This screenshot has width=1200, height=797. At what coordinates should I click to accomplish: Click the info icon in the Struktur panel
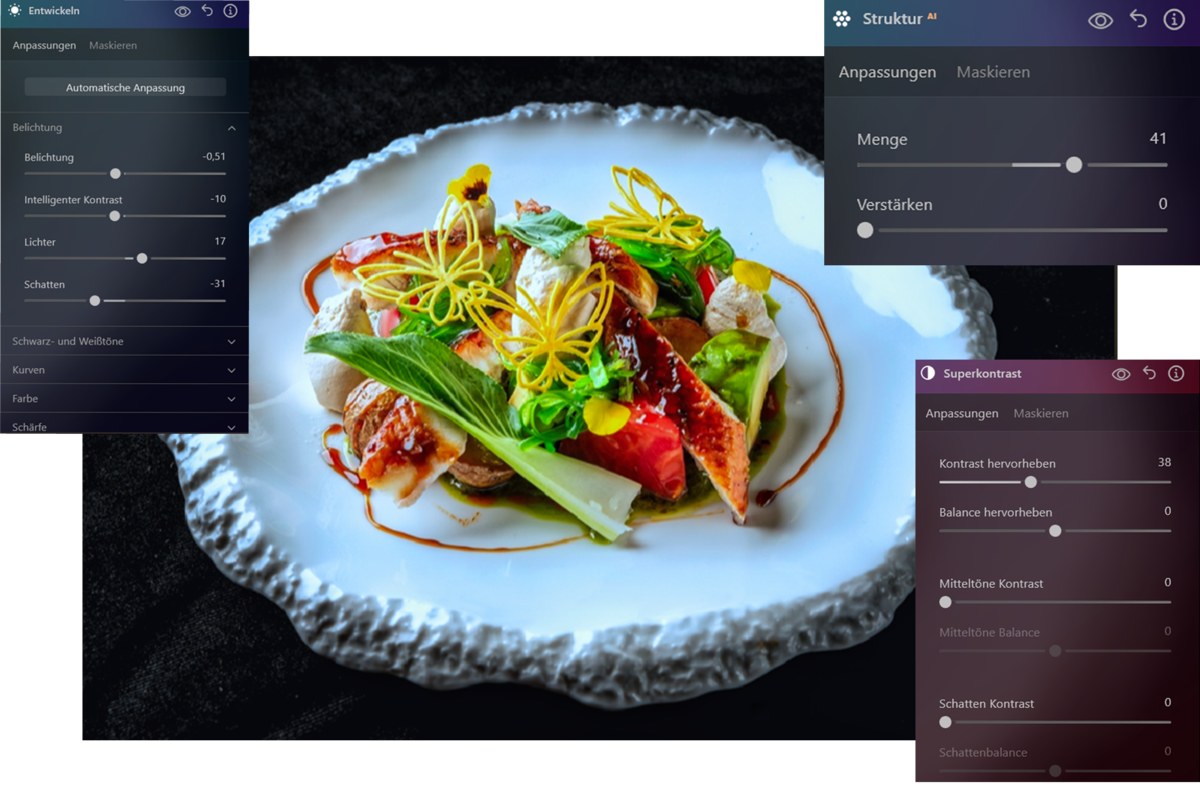pos(1173,19)
